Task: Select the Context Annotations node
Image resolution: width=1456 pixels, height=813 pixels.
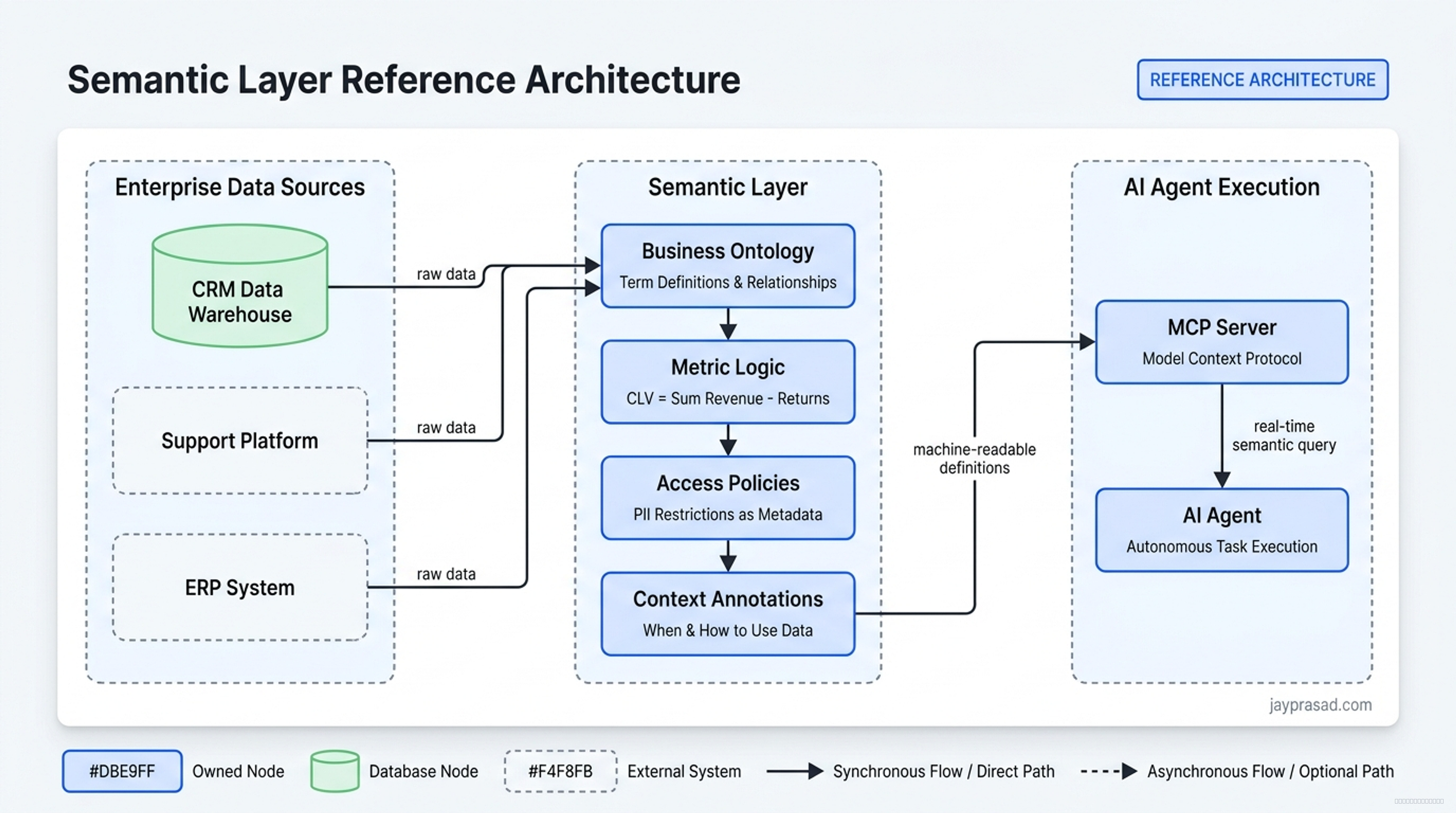Action: click(728, 614)
